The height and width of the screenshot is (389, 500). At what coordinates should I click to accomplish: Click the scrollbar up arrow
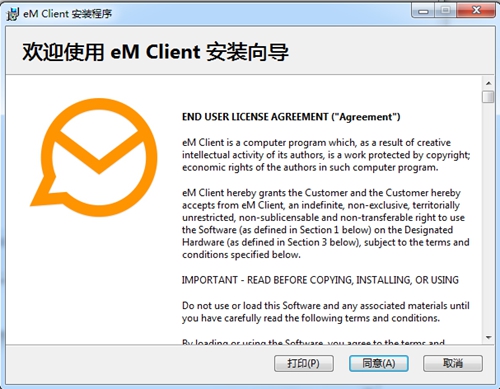(x=488, y=83)
